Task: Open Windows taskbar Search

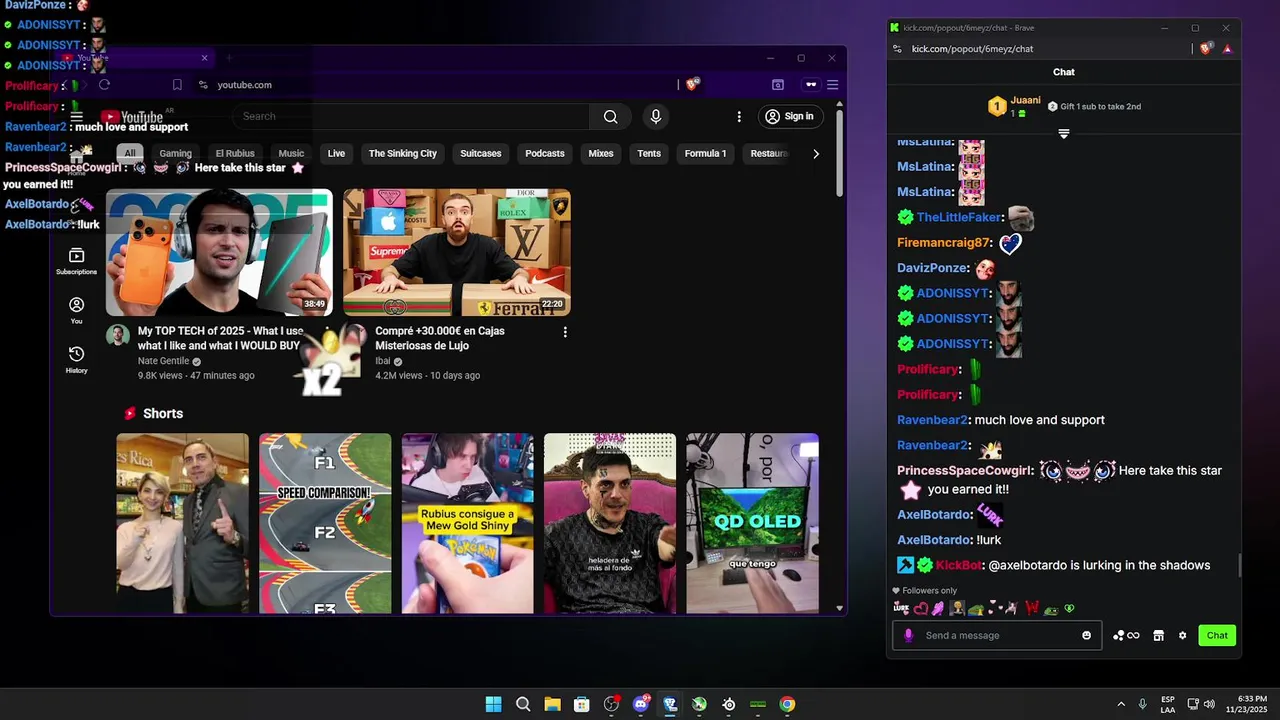Action: point(523,704)
